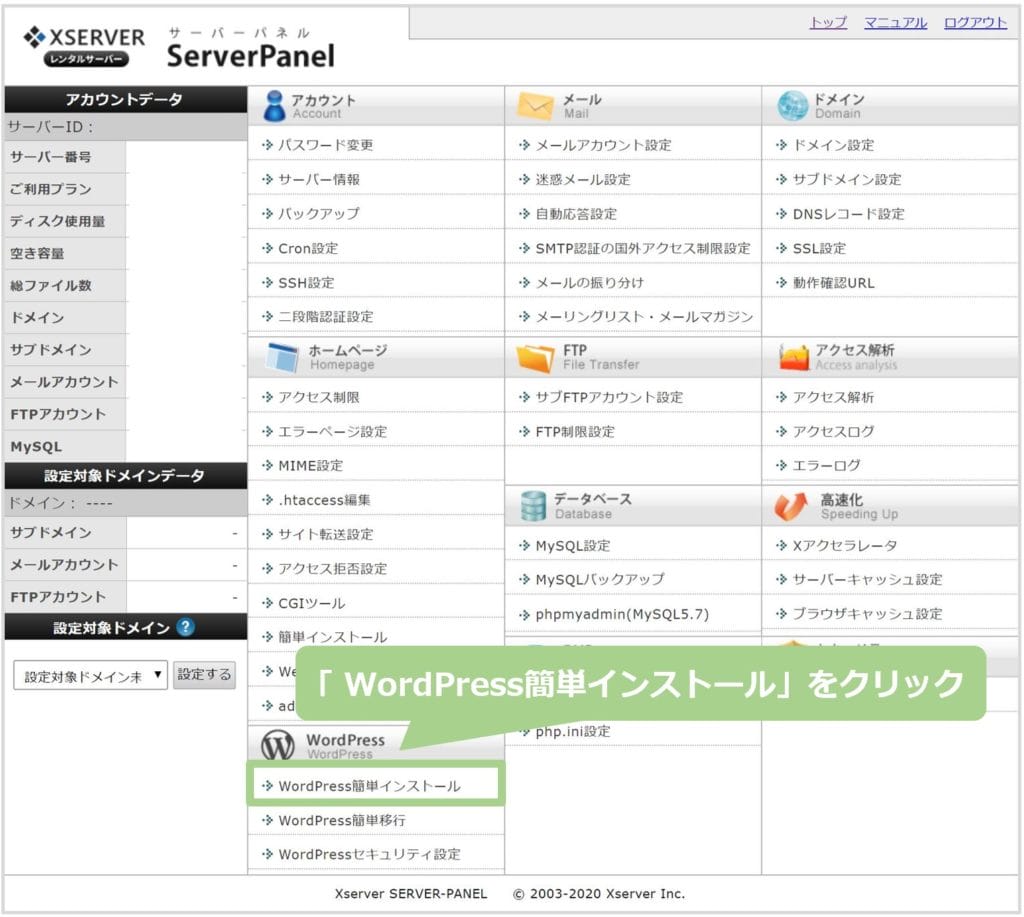Open SSL設定

click(819, 248)
